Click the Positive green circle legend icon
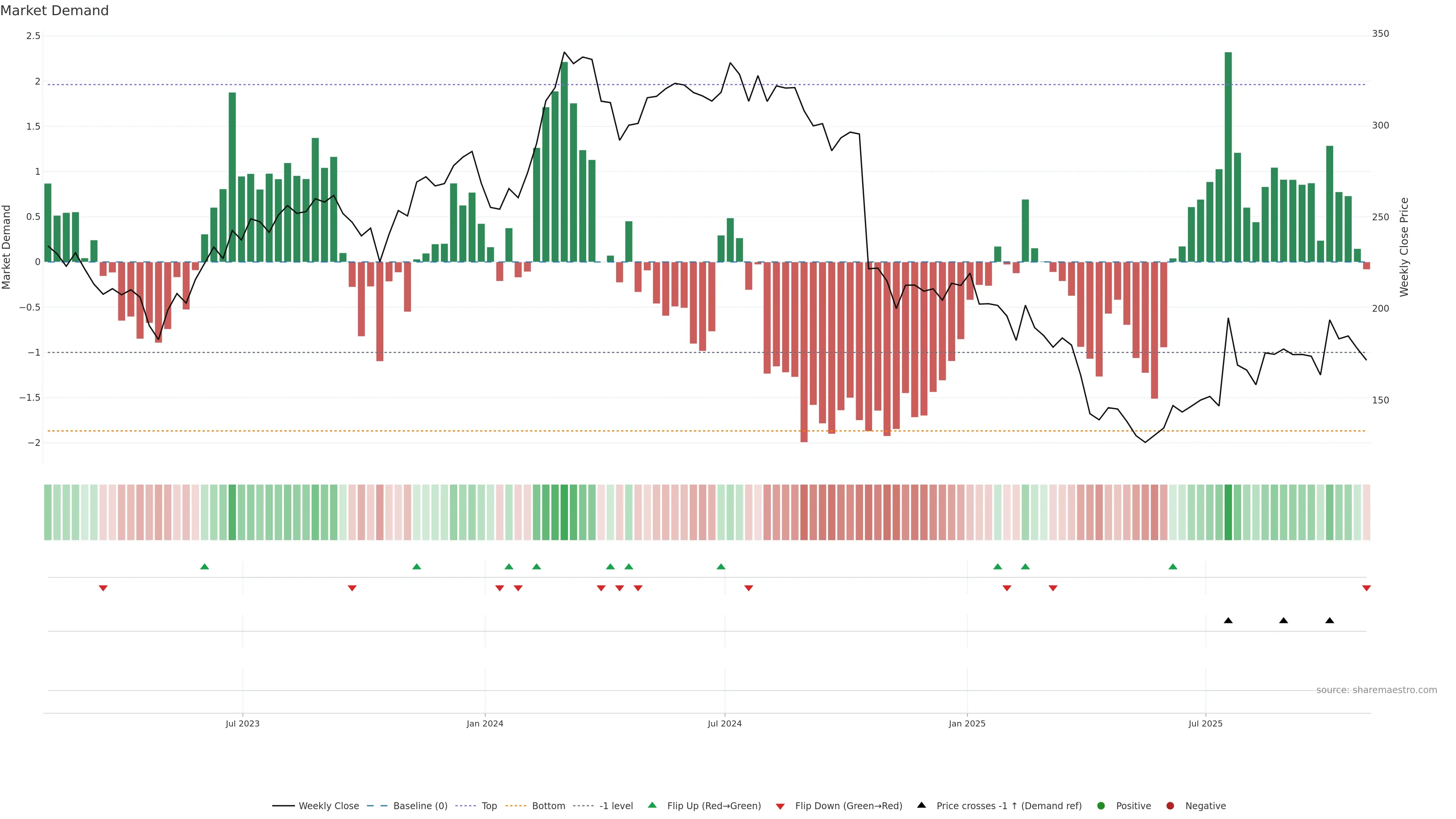The width and height of the screenshot is (1456, 819). [1100, 805]
